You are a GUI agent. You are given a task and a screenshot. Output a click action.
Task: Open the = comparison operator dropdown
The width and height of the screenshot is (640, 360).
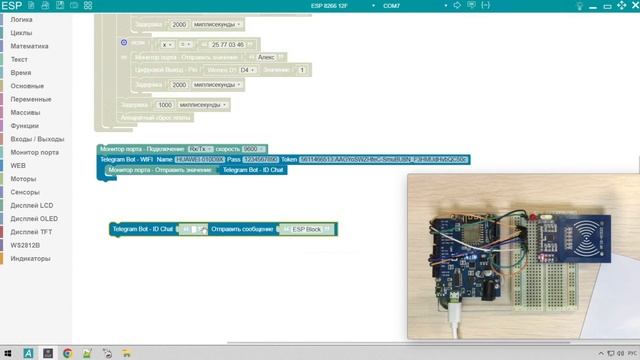(186, 44)
